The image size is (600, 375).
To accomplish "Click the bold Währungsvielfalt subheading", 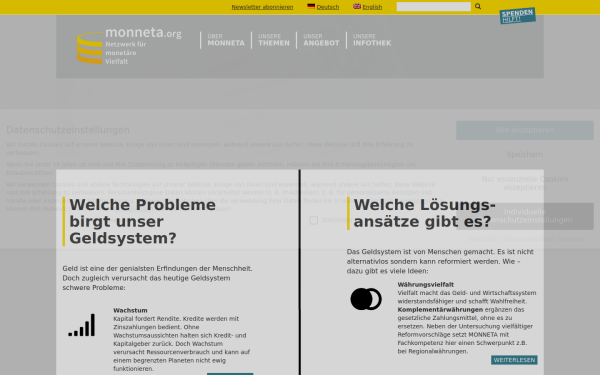I will pyautogui.click(x=426, y=285).
